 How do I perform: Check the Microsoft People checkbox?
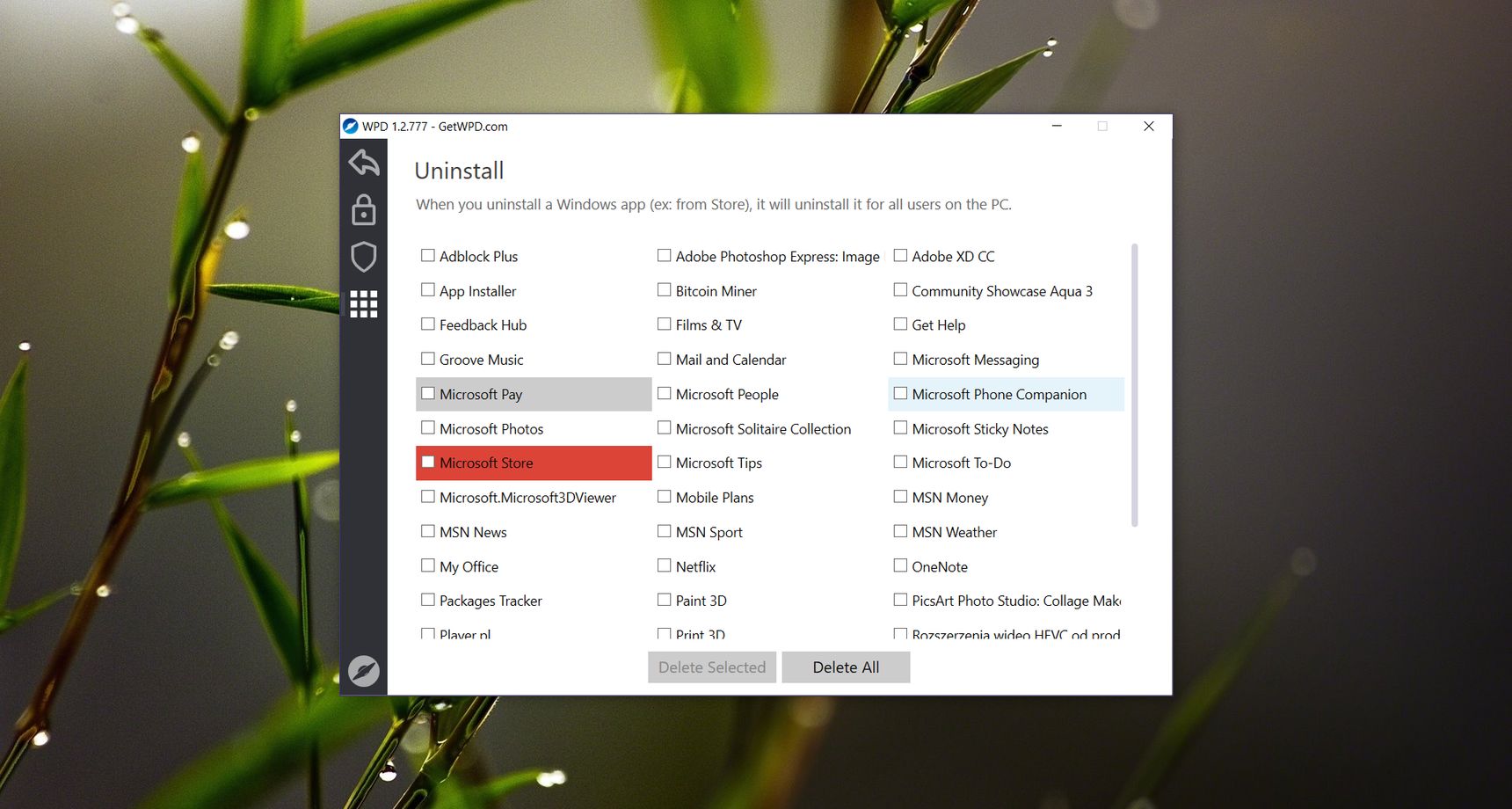tap(665, 394)
